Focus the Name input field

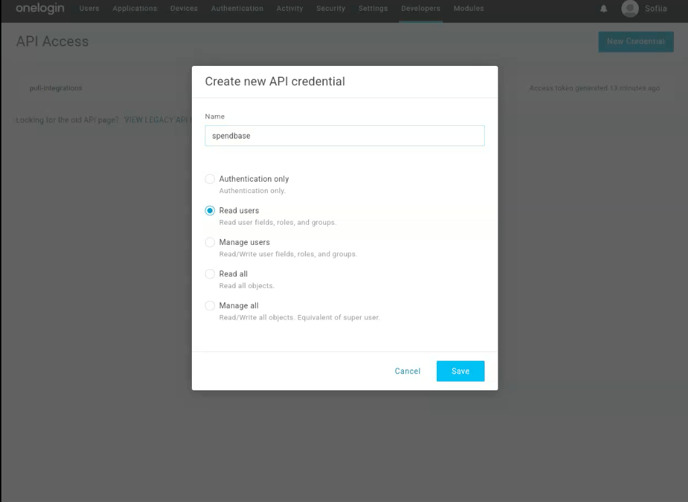pyautogui.click(x=344, y=136)
